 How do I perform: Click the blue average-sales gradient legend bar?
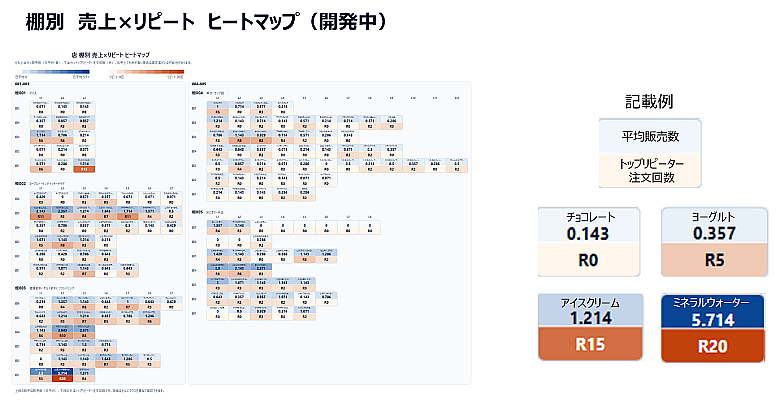pos(52,72)
